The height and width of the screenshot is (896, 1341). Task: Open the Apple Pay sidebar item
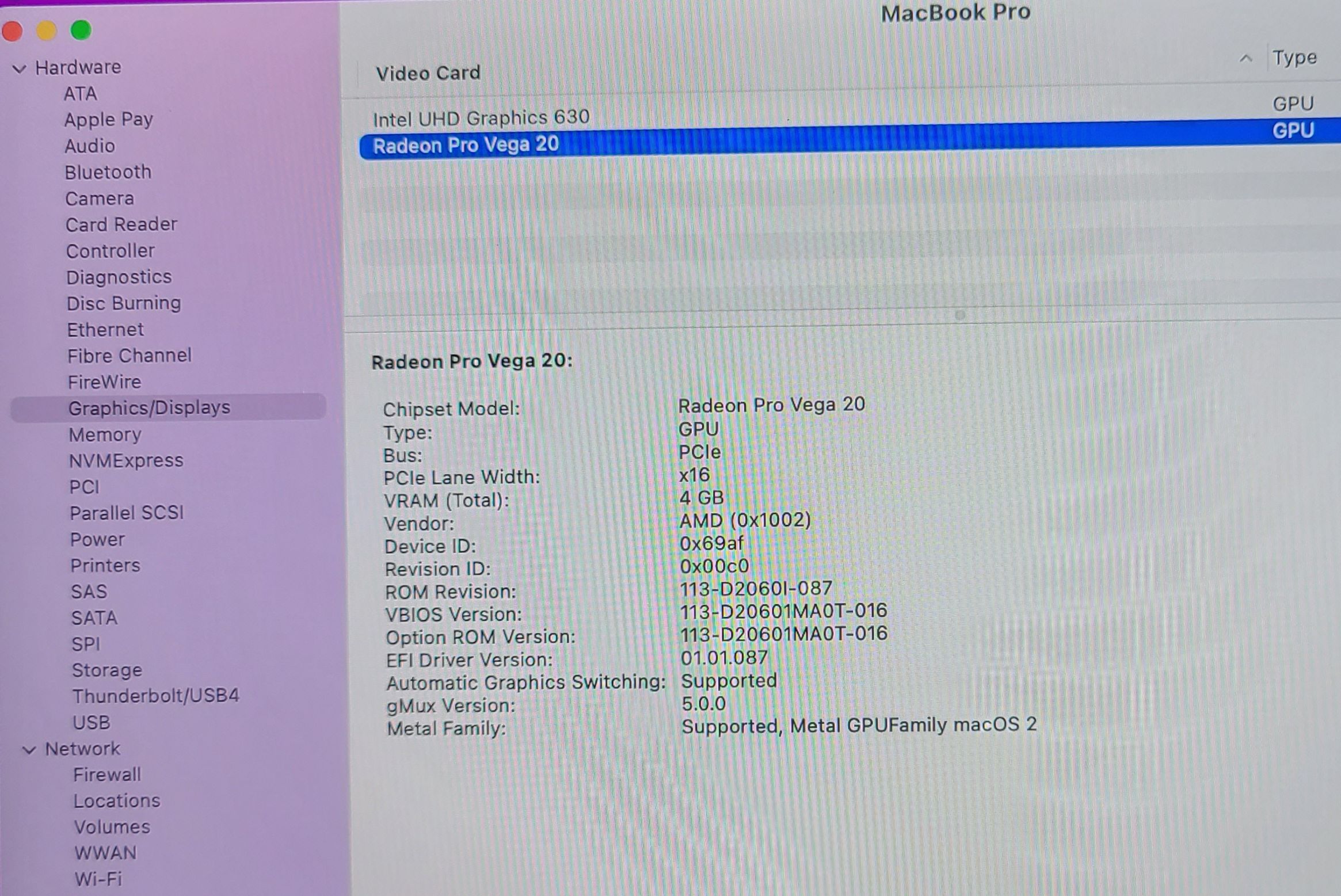[109, 119]
